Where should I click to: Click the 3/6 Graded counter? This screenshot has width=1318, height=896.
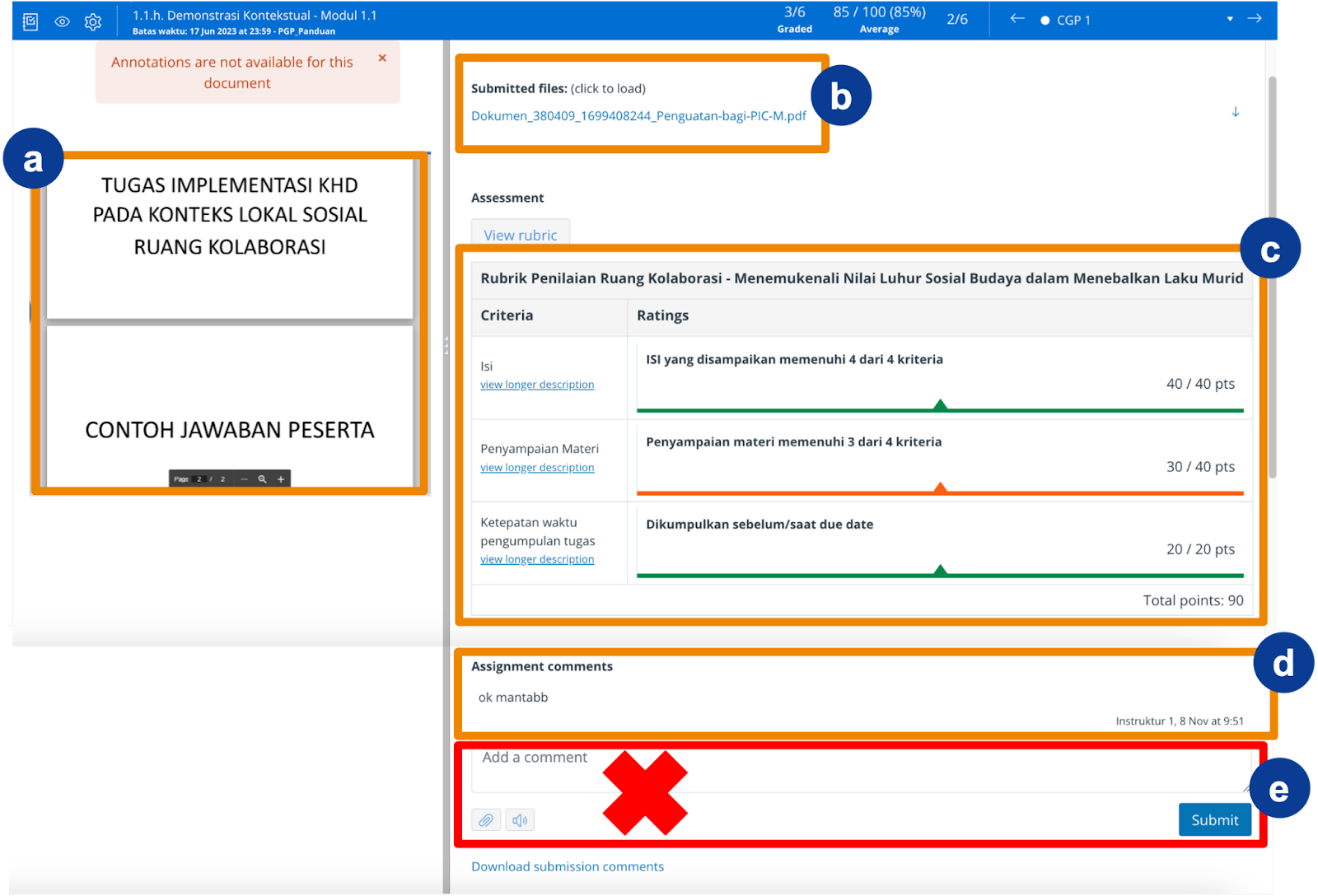pos(795,20)
